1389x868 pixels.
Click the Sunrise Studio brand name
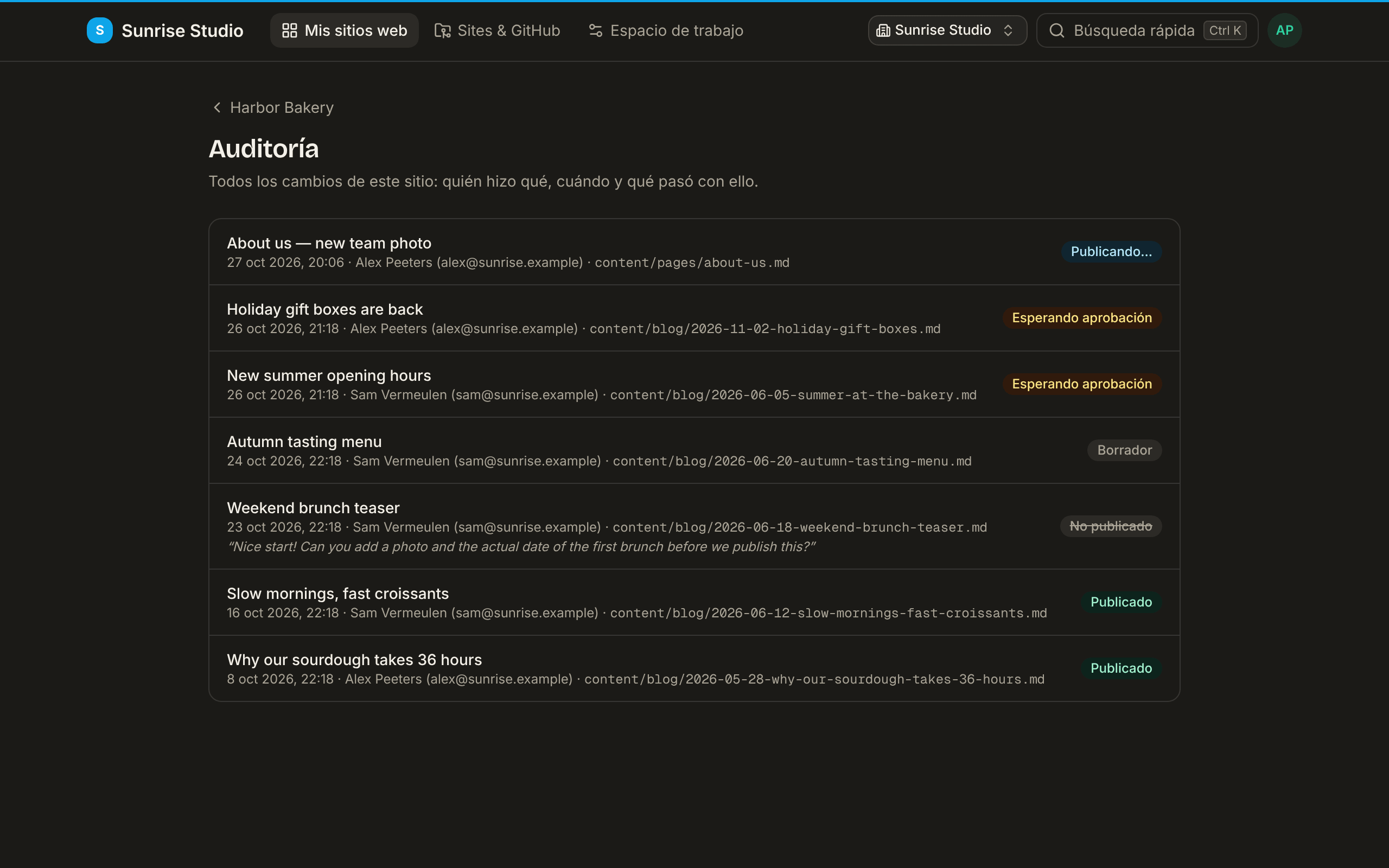coord(182,30)
